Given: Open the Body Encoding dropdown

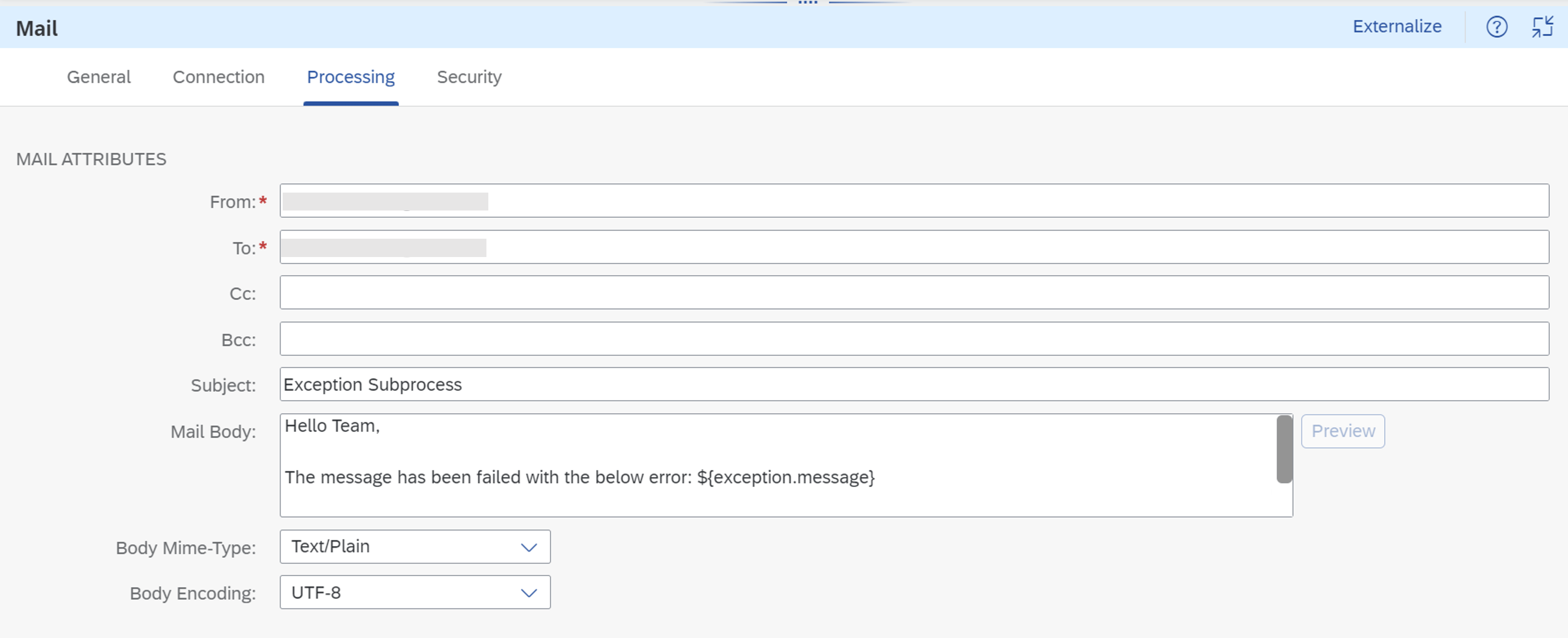Looking at the screenshot, I should pyautogui.click(x=414, y=592).
